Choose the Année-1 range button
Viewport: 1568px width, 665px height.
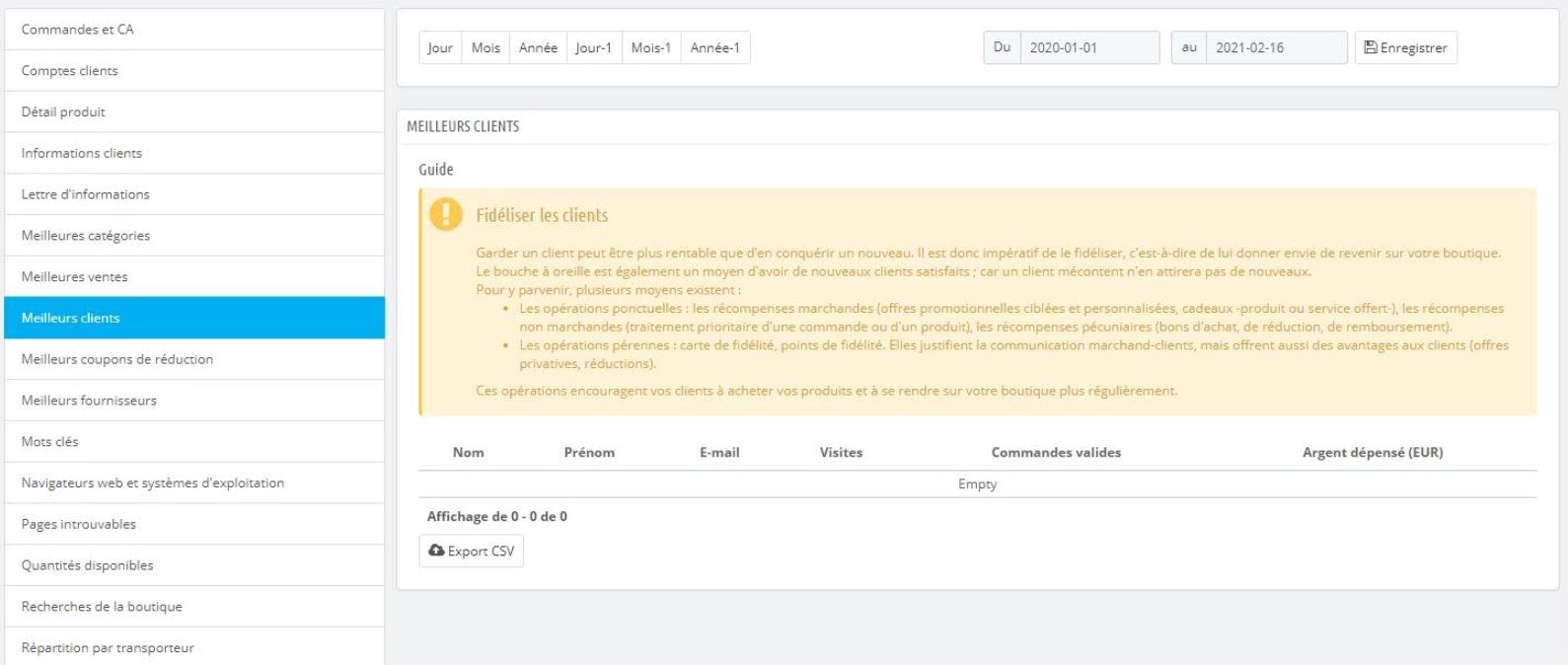click(x=715, y=47)
